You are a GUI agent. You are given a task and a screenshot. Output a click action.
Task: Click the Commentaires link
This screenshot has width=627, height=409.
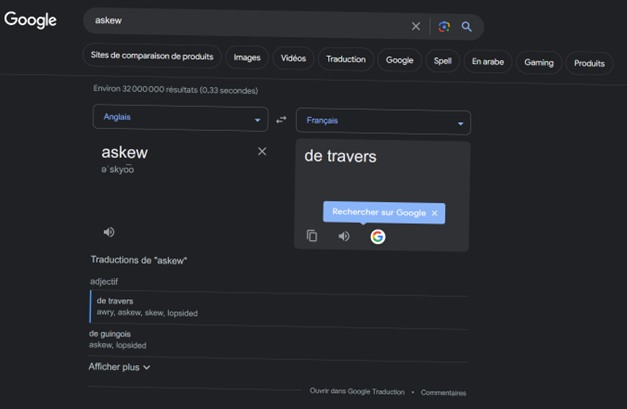443,393
